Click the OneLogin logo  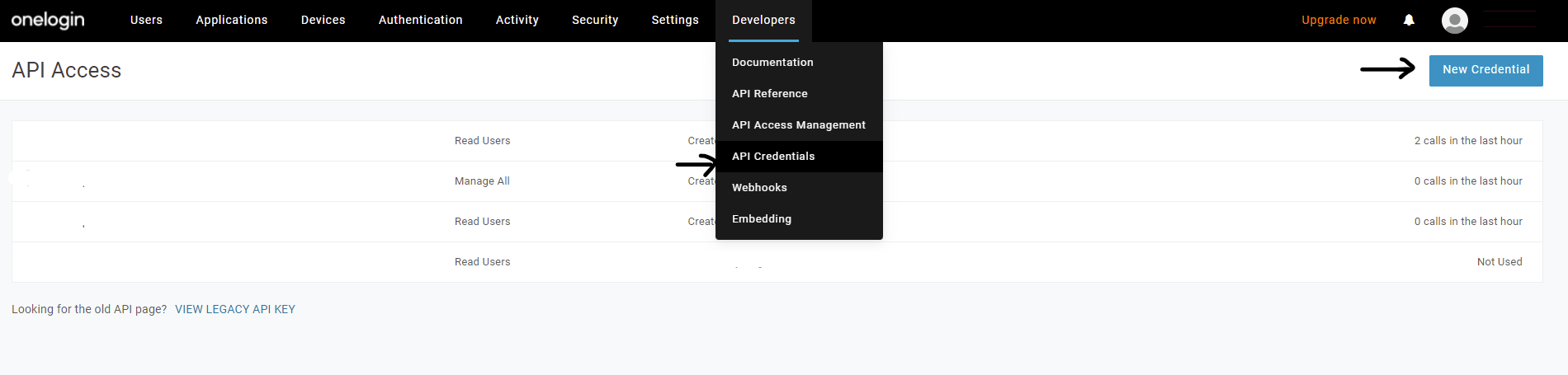pyautogui.click(x=48, y=20)
